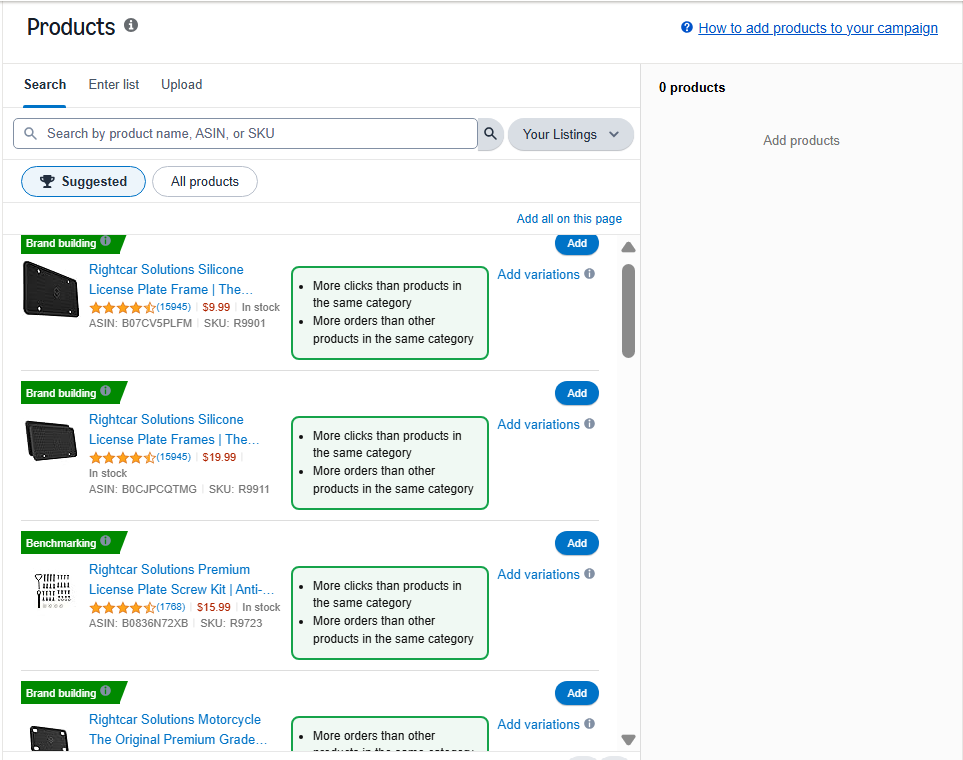This screenshot has height=760, width=963.
Task: Click the trophy icon on Suggested
Action: pyautogui.click(x=47, y=181)
